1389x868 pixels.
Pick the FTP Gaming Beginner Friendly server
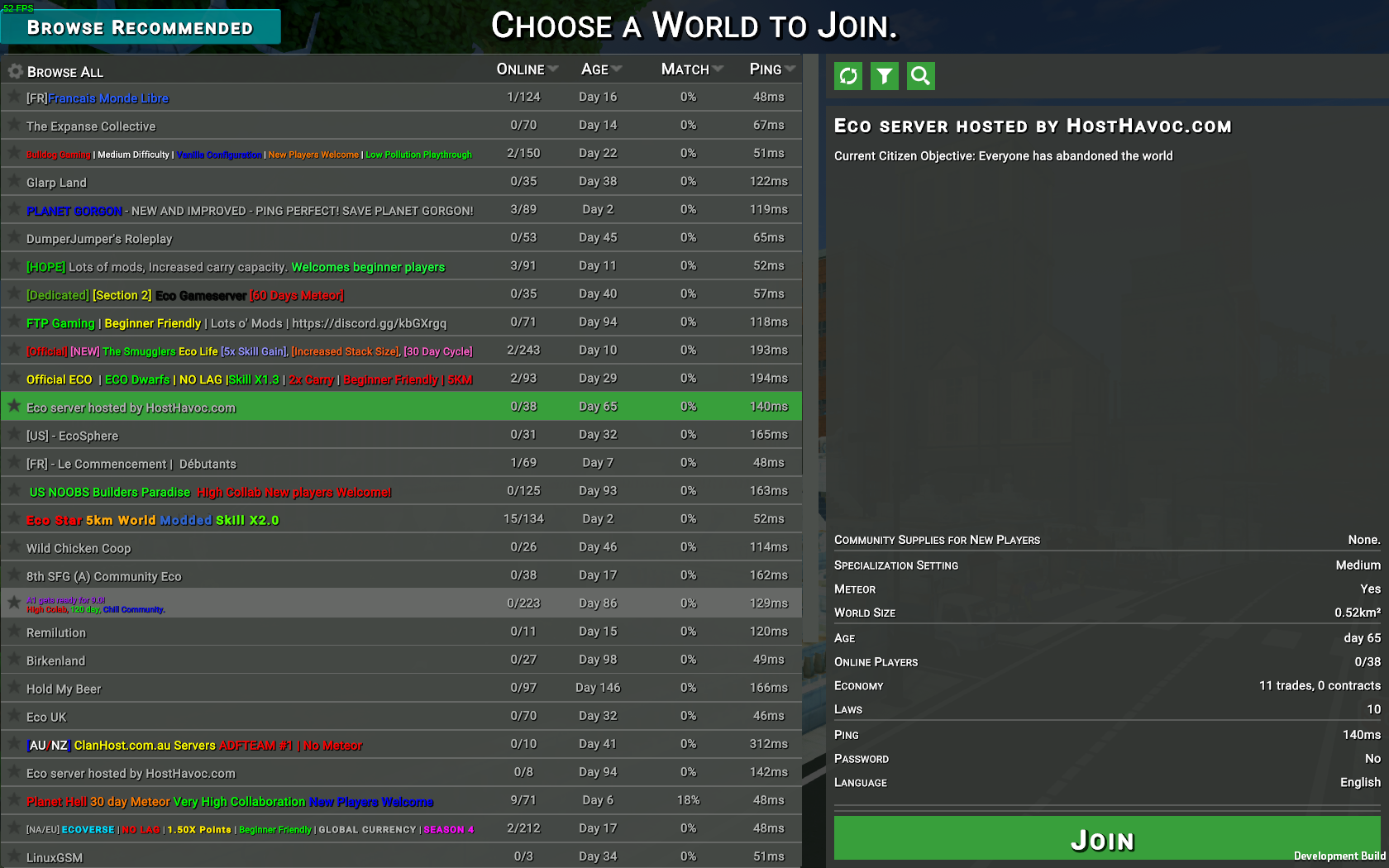(x=402, y=322)
